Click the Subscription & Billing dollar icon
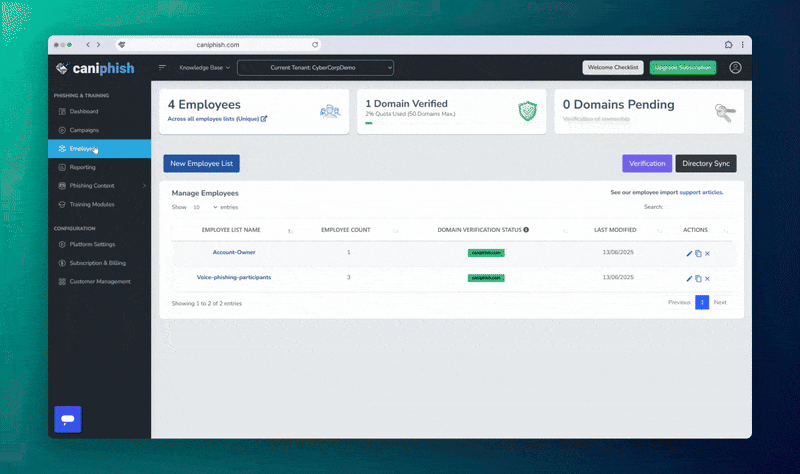 62,263
